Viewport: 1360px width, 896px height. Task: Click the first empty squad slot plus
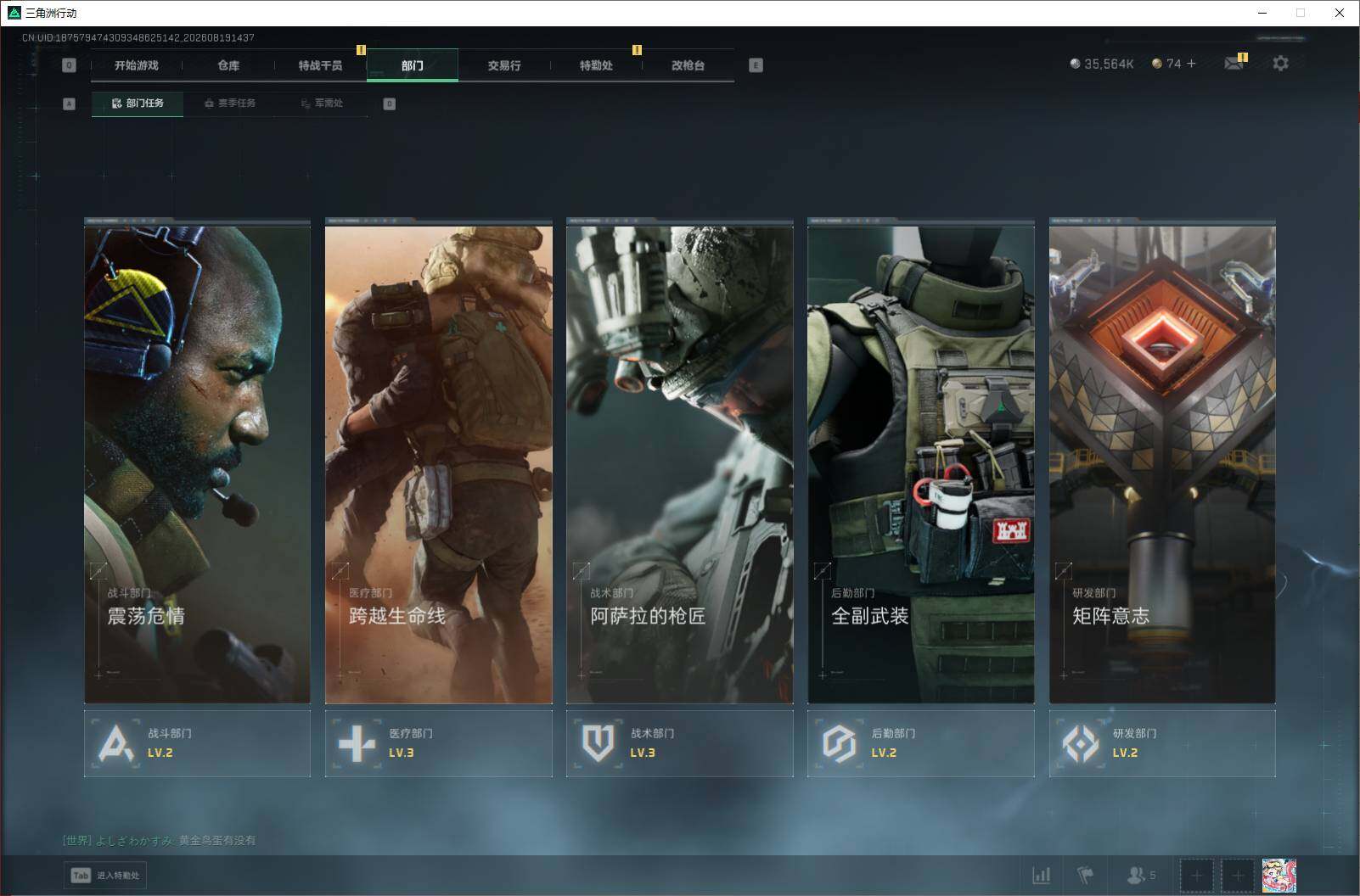[1197, 875]
